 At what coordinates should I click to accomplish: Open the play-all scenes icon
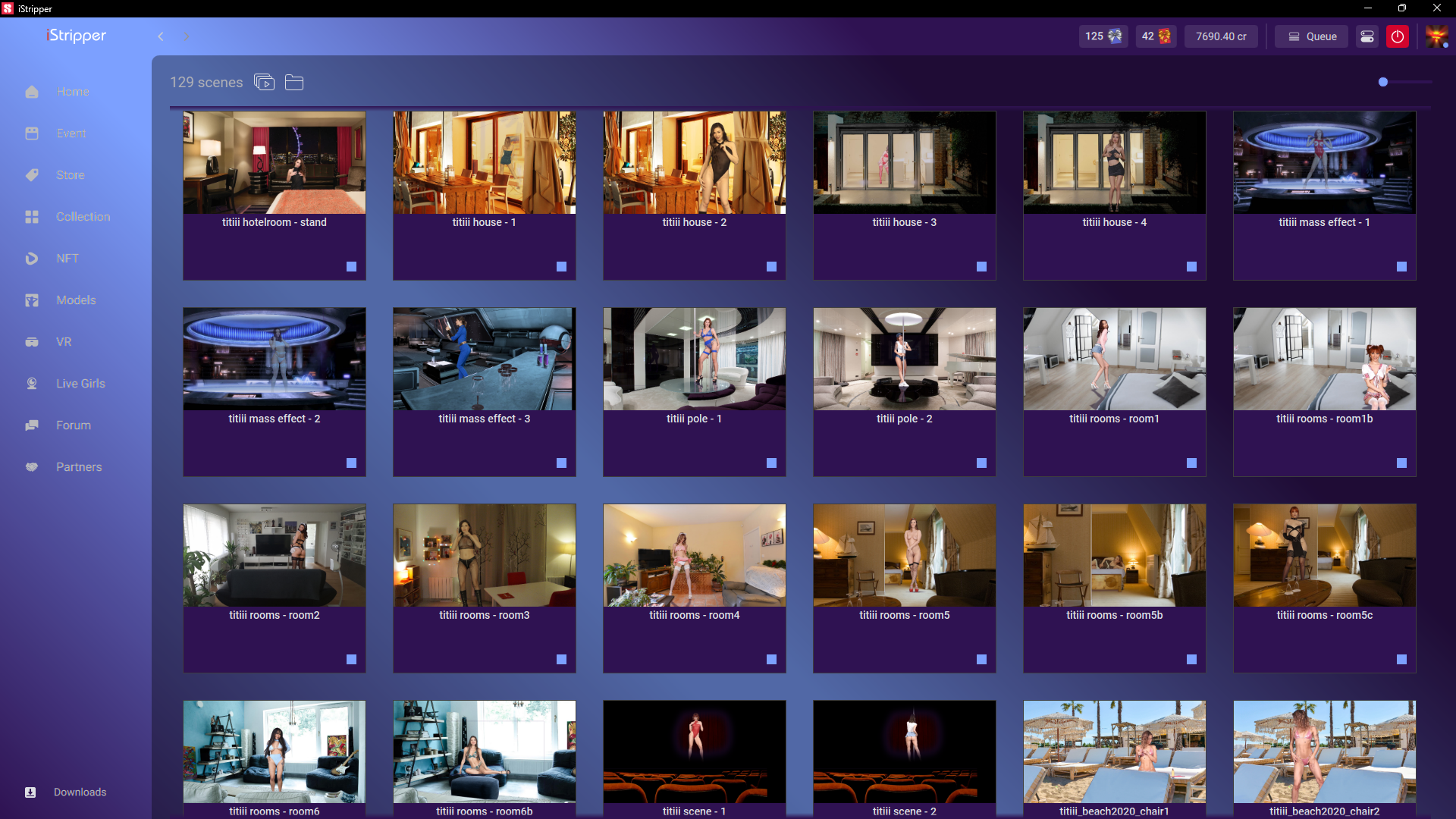(x=264, y=82)
